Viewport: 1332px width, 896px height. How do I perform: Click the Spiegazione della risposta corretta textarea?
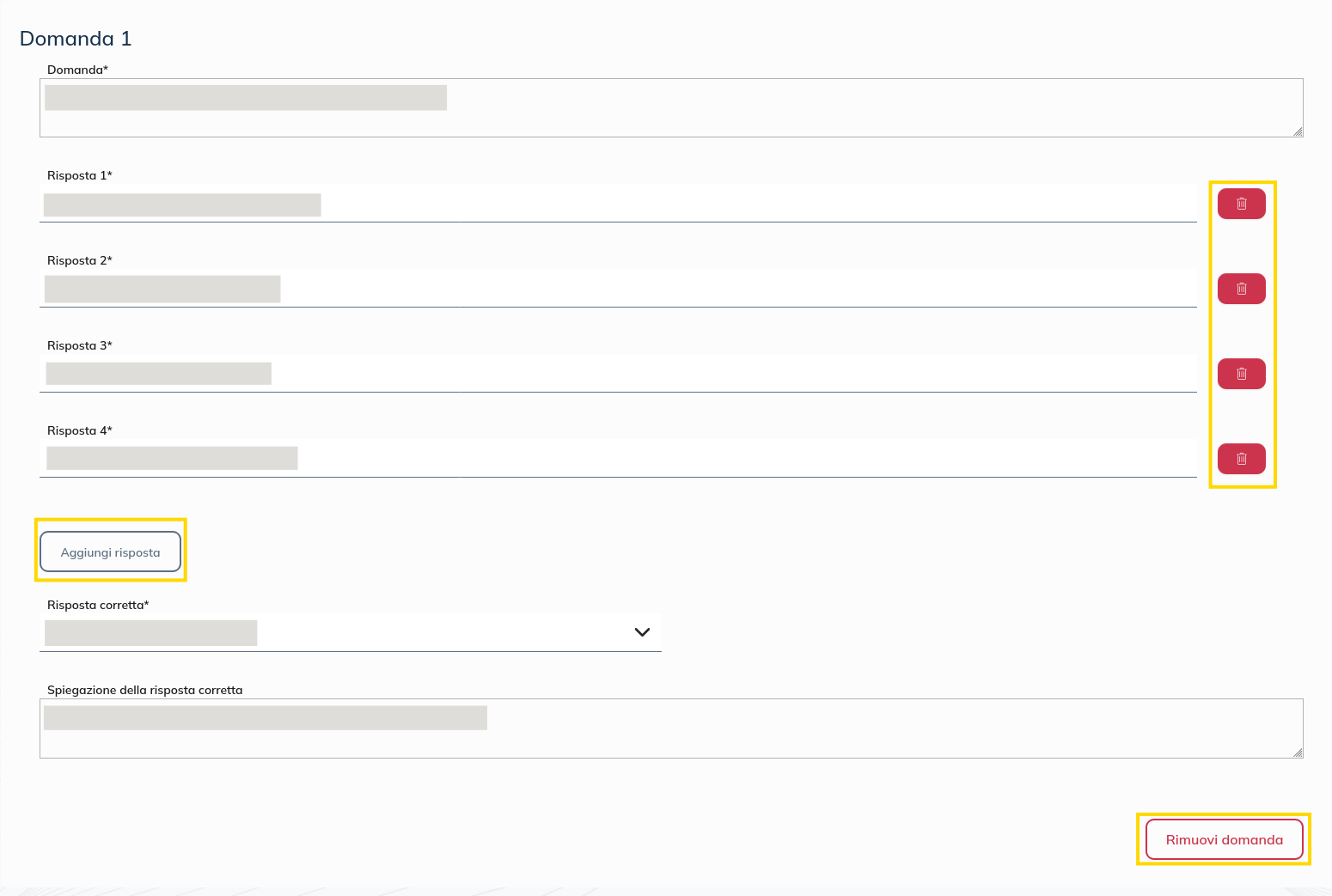(x=602, y=728)
